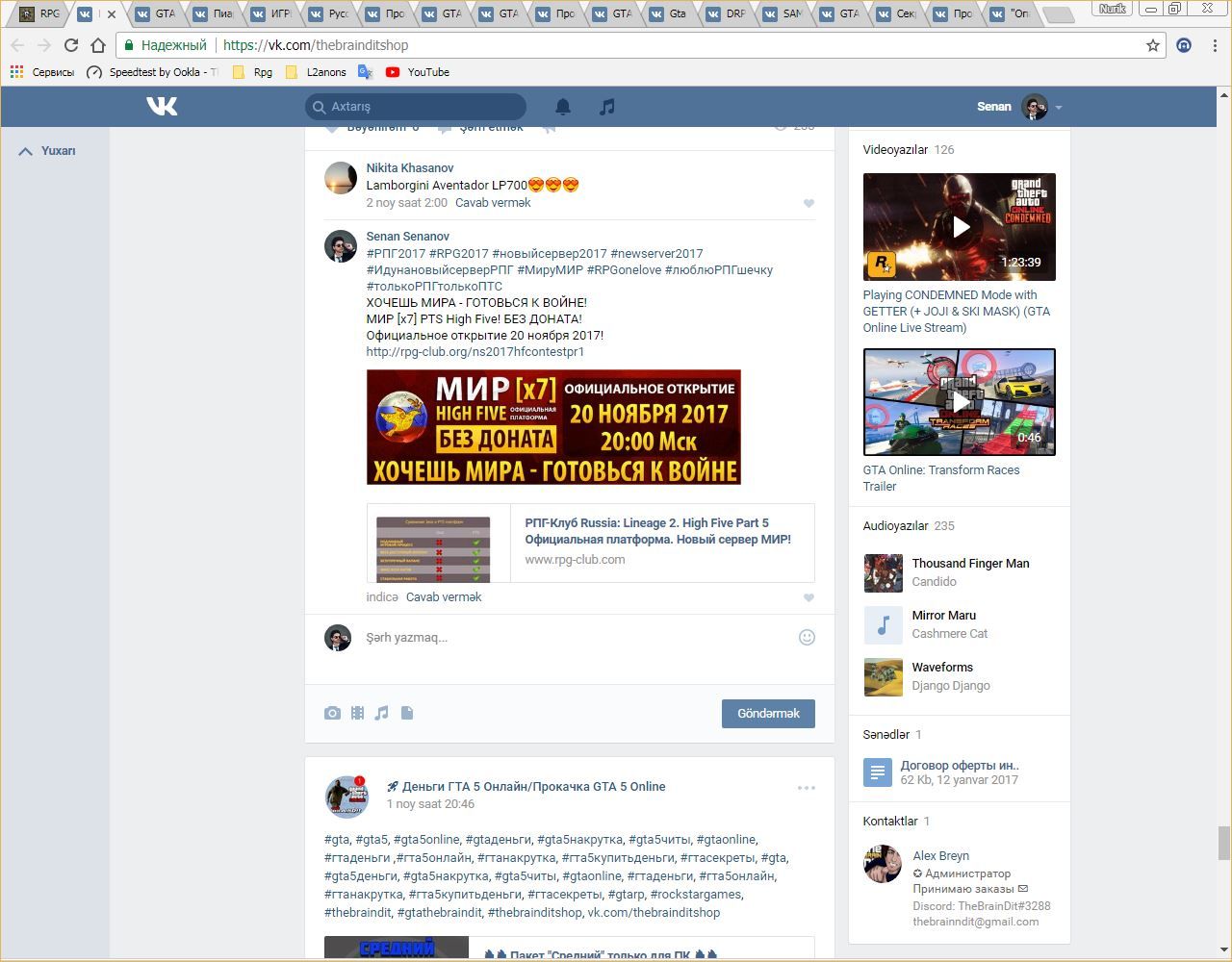Screen dimensions: 1232x962
Task: Click the VK logo in the header
Action: [x=162, y=106]
